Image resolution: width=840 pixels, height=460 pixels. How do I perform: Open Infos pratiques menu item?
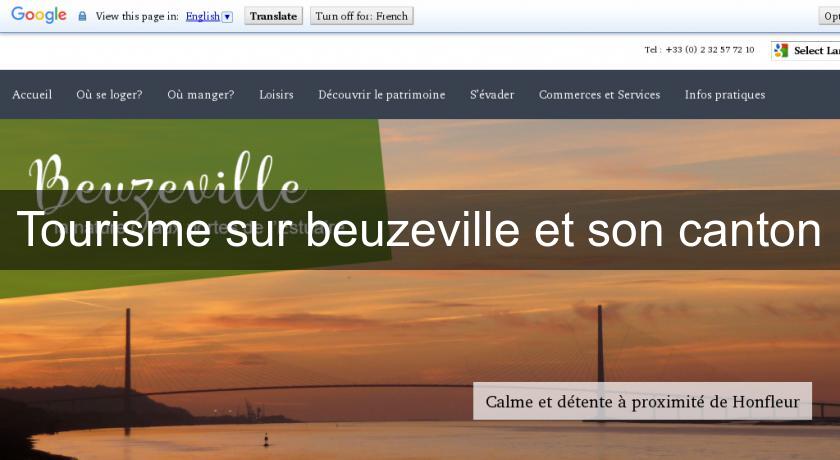click(725, 95)
